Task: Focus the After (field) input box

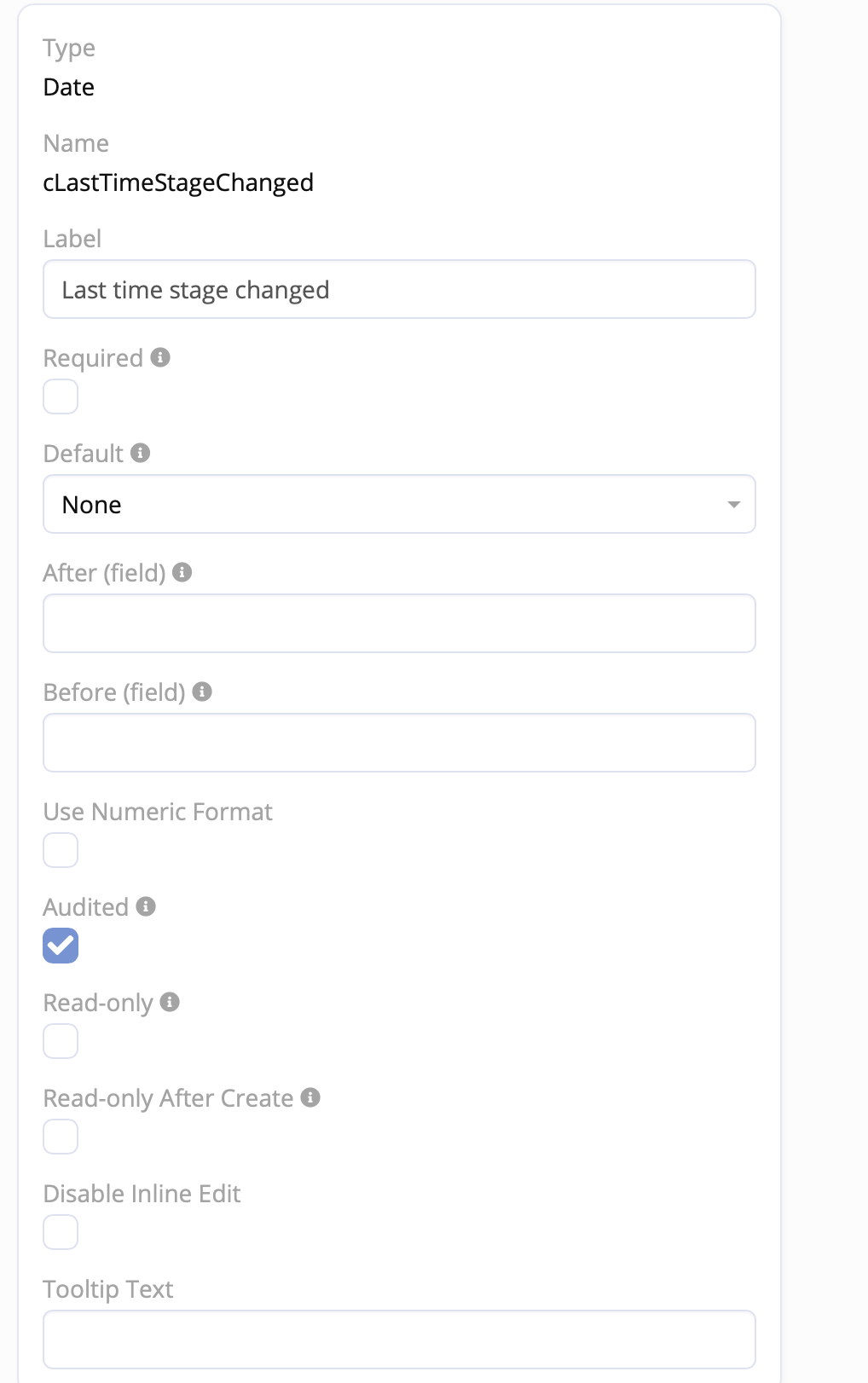Action: [399, 623]
